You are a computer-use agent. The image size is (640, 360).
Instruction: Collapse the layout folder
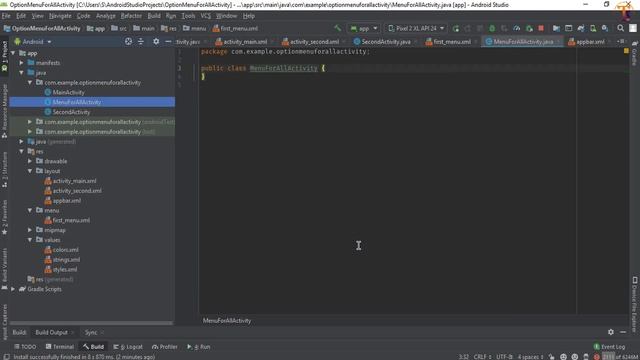pos(30,171)
